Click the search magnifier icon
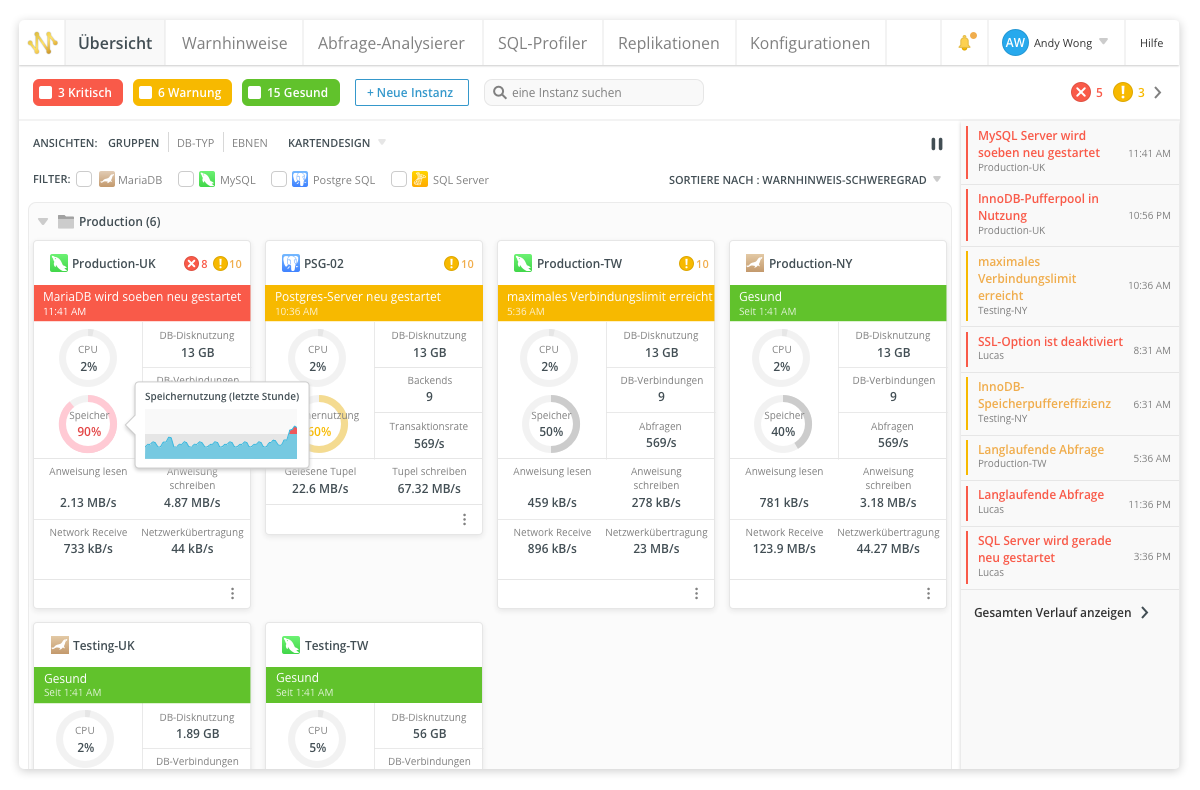The width and height of the screenshot is (1200, 790). pyautogui.click(x=499, y=92)
